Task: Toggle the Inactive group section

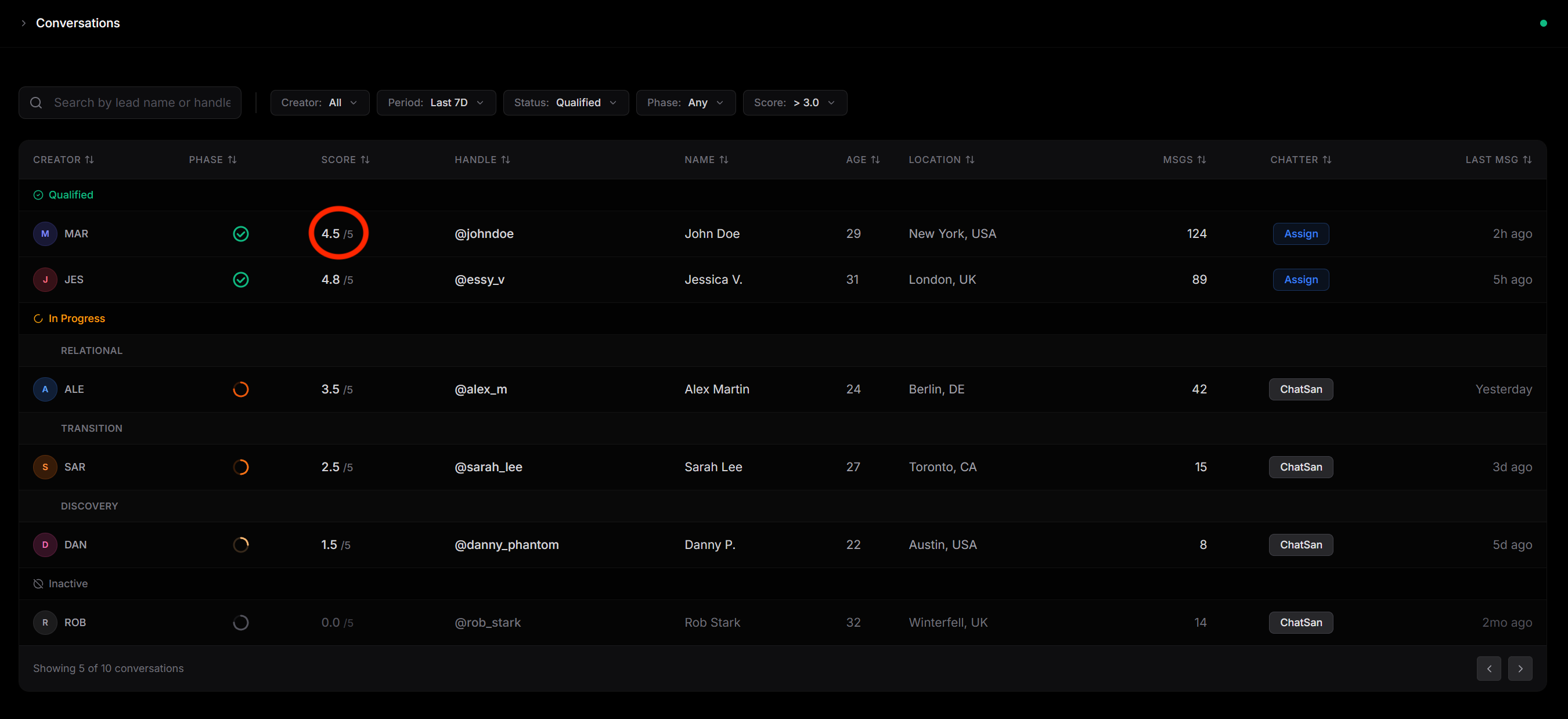Action: 60,583
